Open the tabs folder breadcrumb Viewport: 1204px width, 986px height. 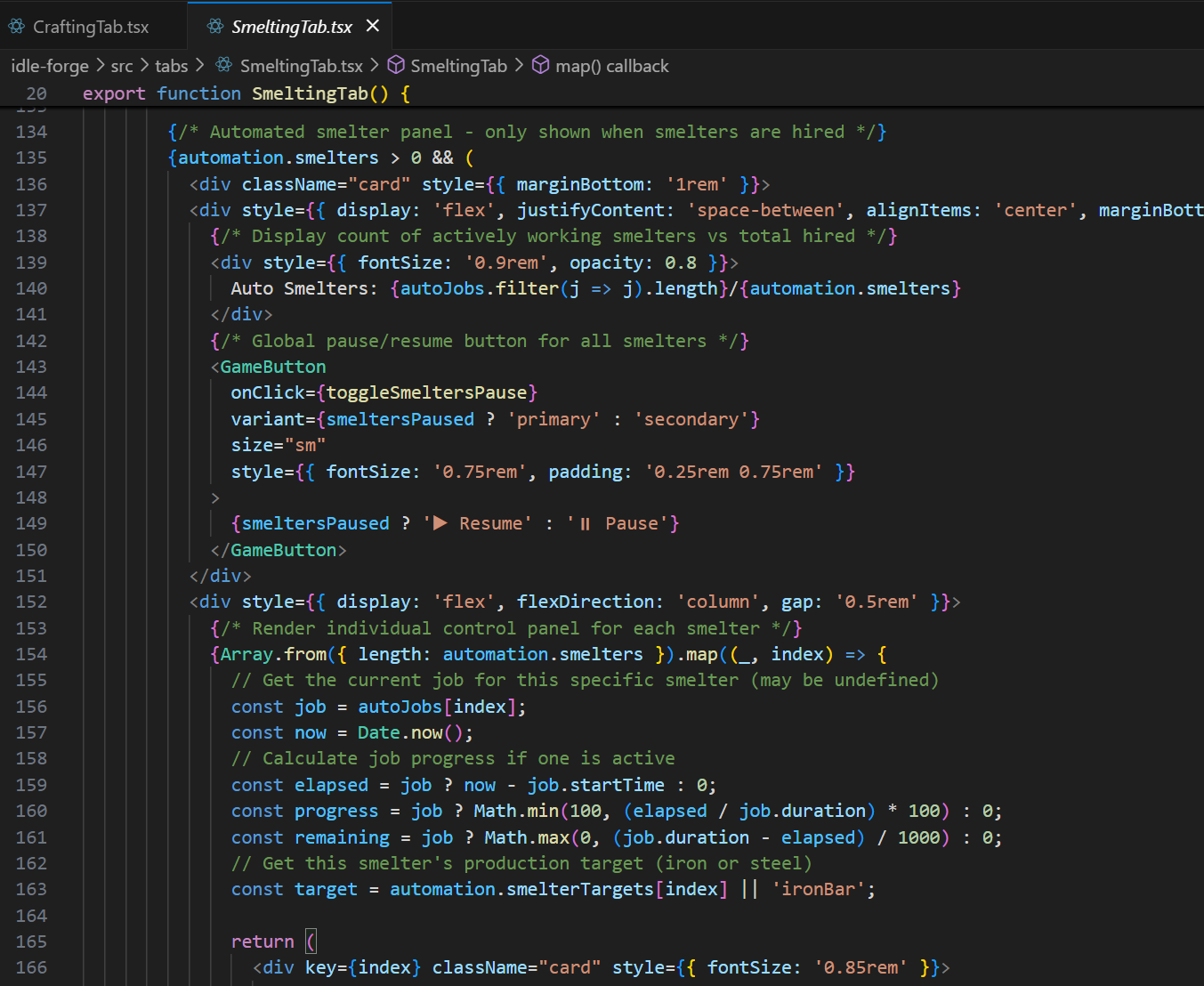click(x=171, y=66)
